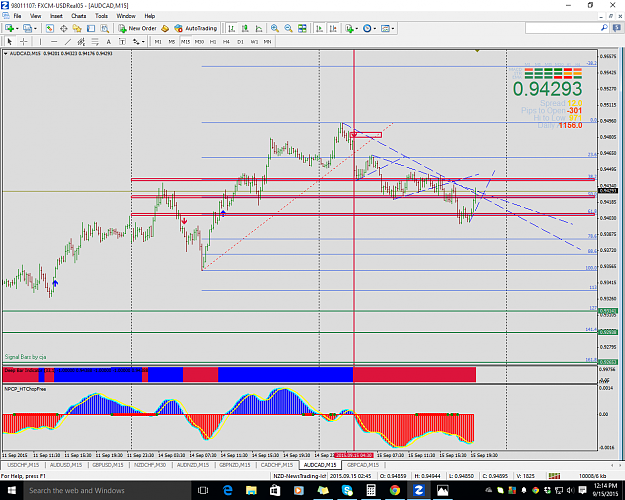Switch to H1 timeframe

tap(213, 41)
